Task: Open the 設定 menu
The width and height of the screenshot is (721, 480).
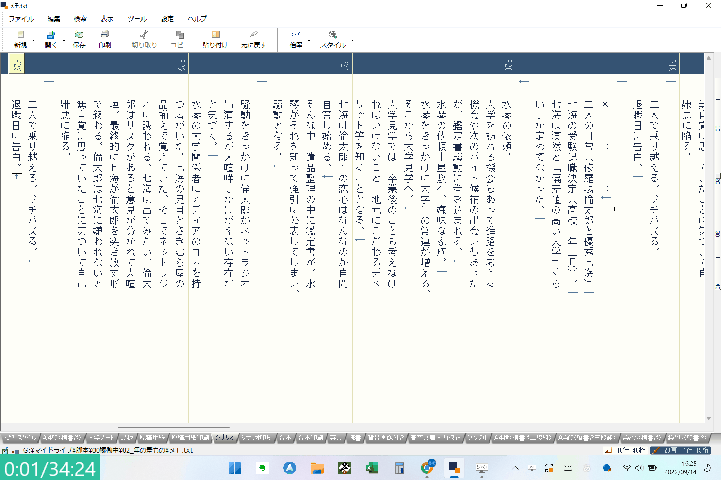Action: pos(167,19)
